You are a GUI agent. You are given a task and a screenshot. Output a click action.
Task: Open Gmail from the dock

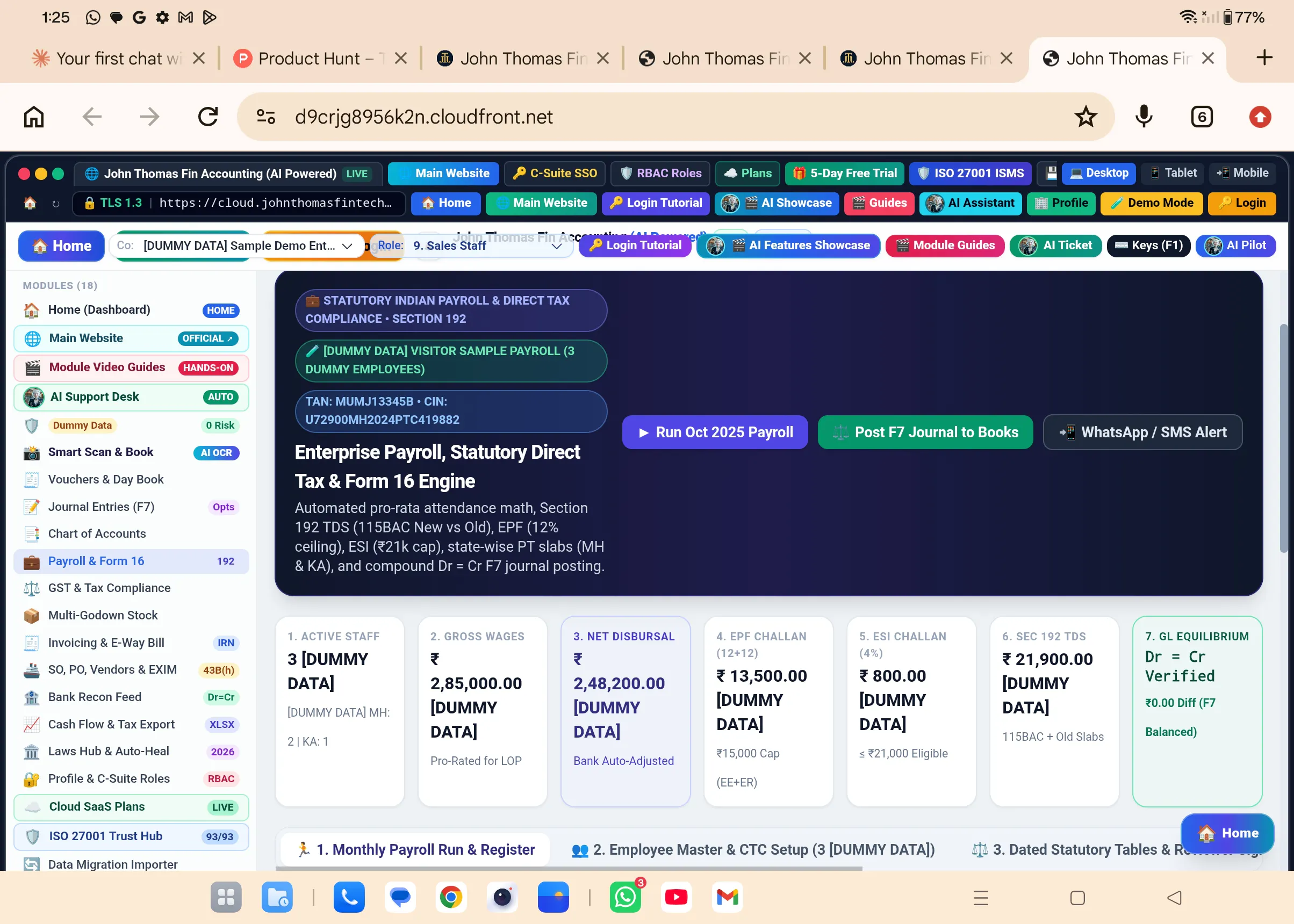click(x=727, y=897)
